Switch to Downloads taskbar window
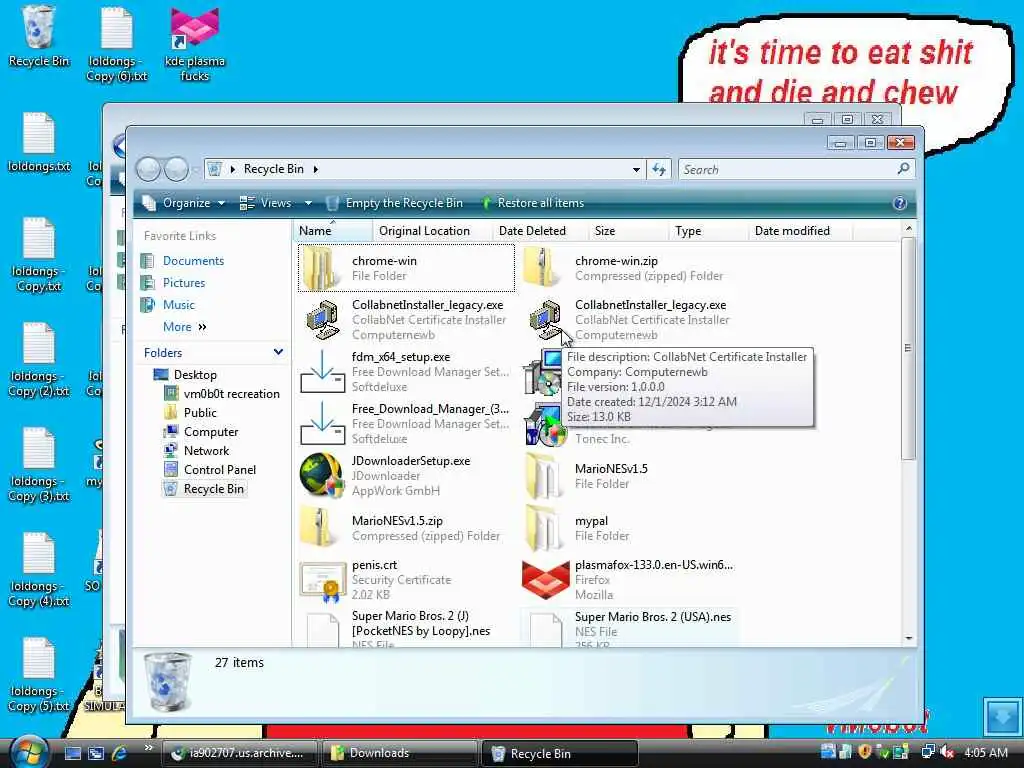Screen dimensions: 1024x768 pyautogui.click(x=399, y=753)
